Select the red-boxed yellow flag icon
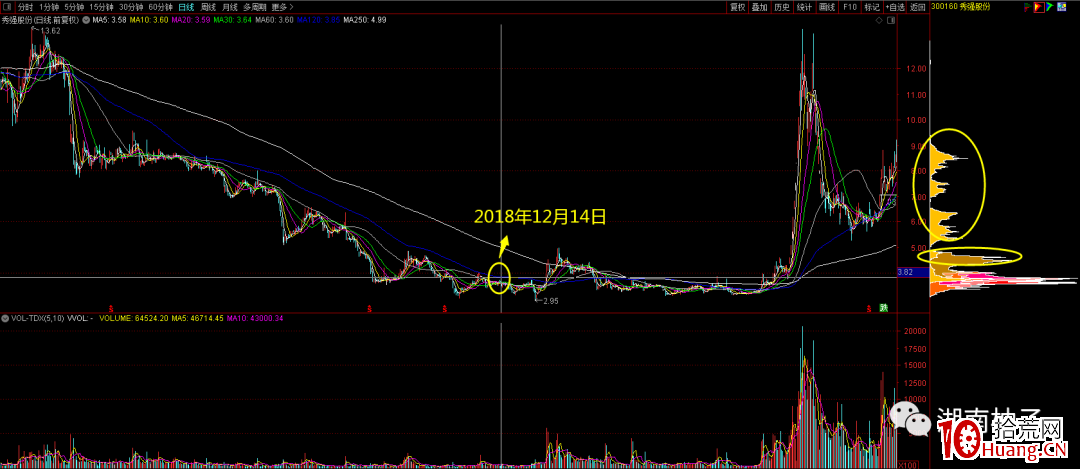1080x469 pixels. pyautogui.click(x=1039, y=7)
